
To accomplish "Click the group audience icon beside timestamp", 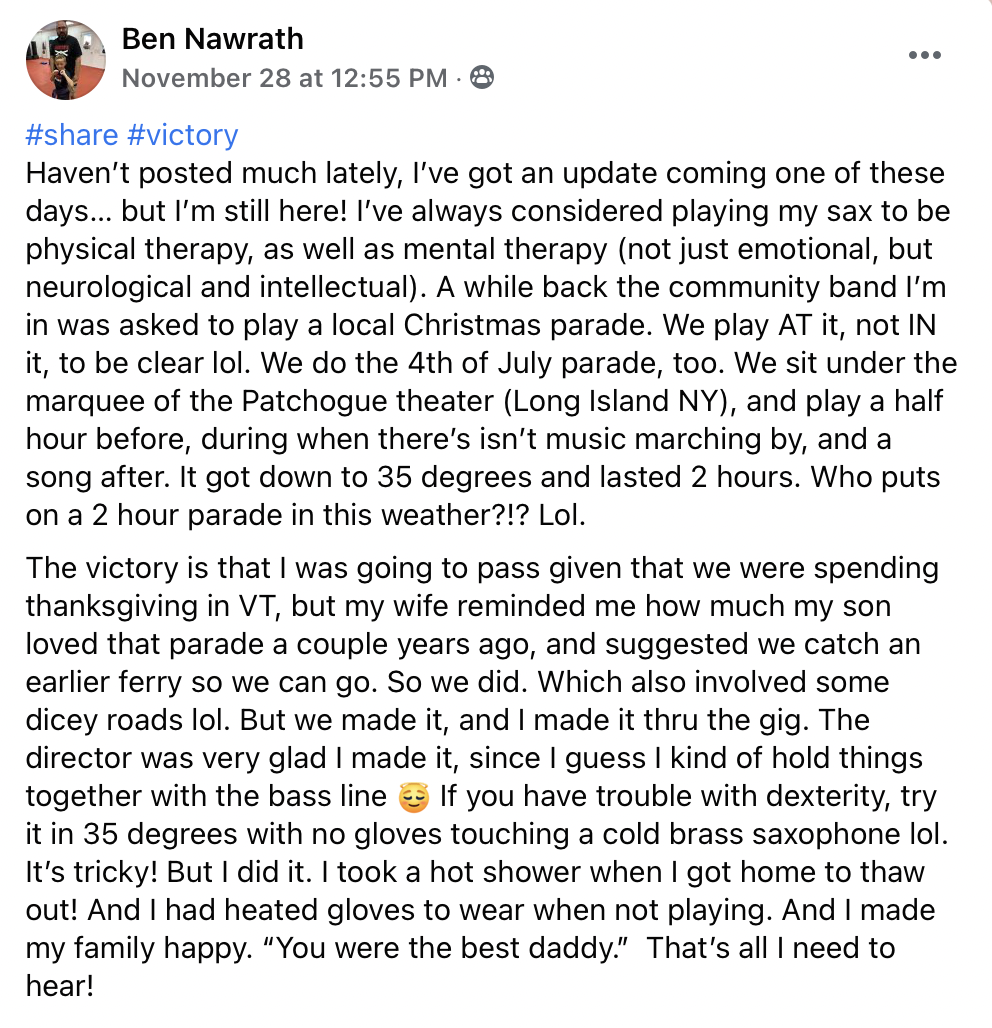I will click(482, 77).
